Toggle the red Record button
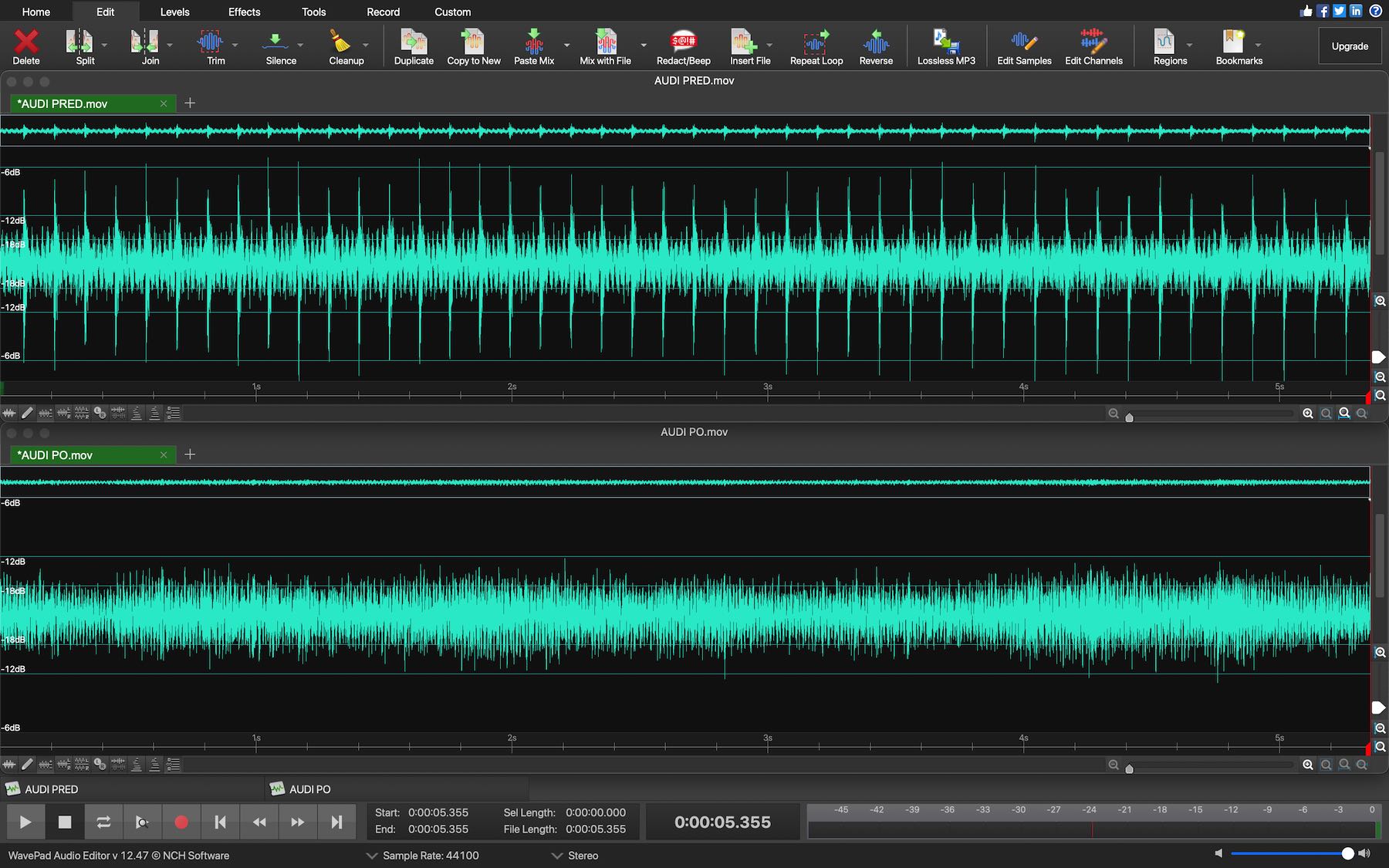 (181, 822)
